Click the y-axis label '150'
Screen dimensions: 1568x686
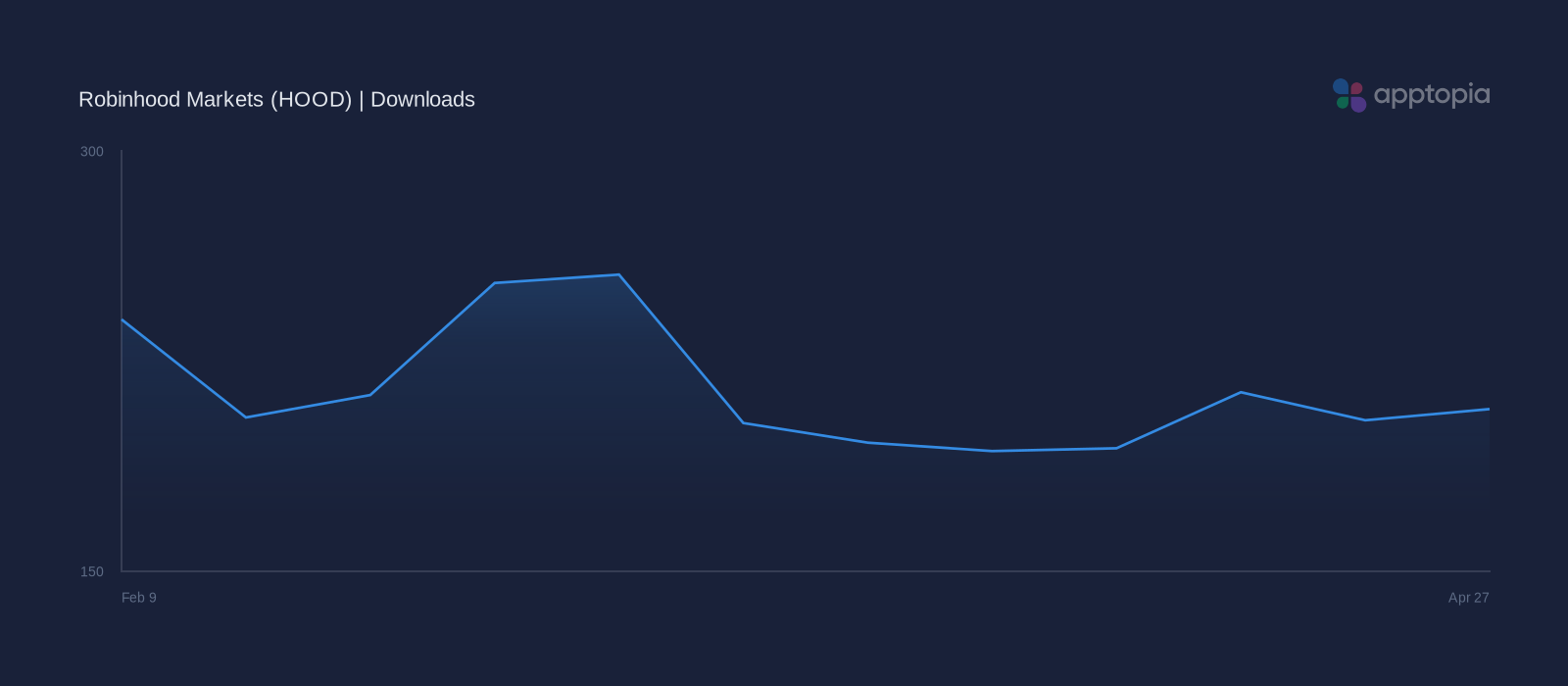92,571
